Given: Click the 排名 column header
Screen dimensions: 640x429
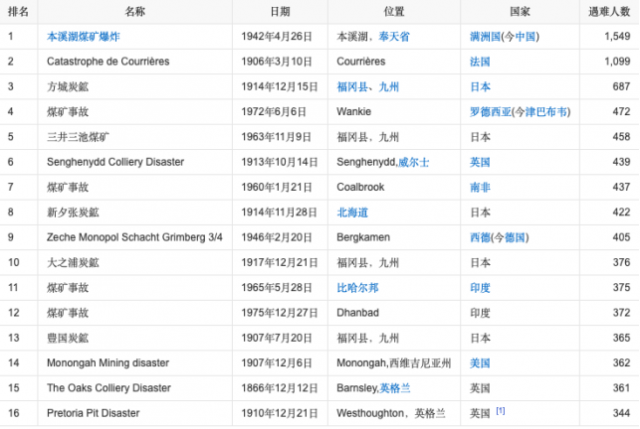Looking at the screenshot, I should 19,12.
